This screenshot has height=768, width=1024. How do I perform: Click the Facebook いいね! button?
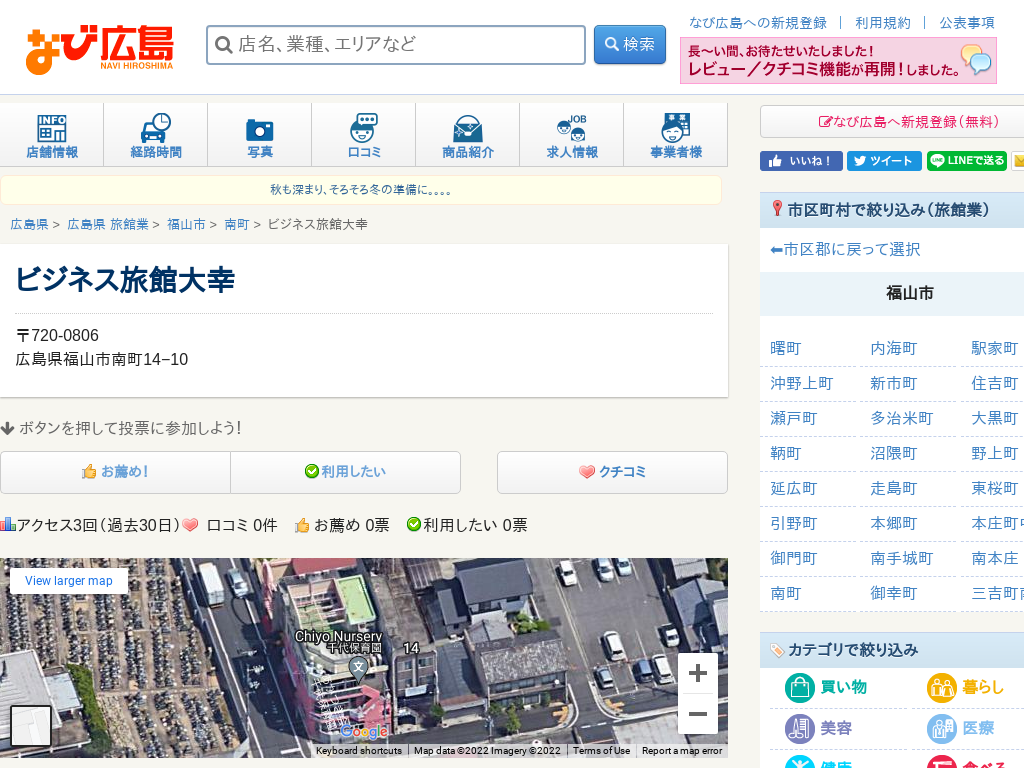[801, 161]
